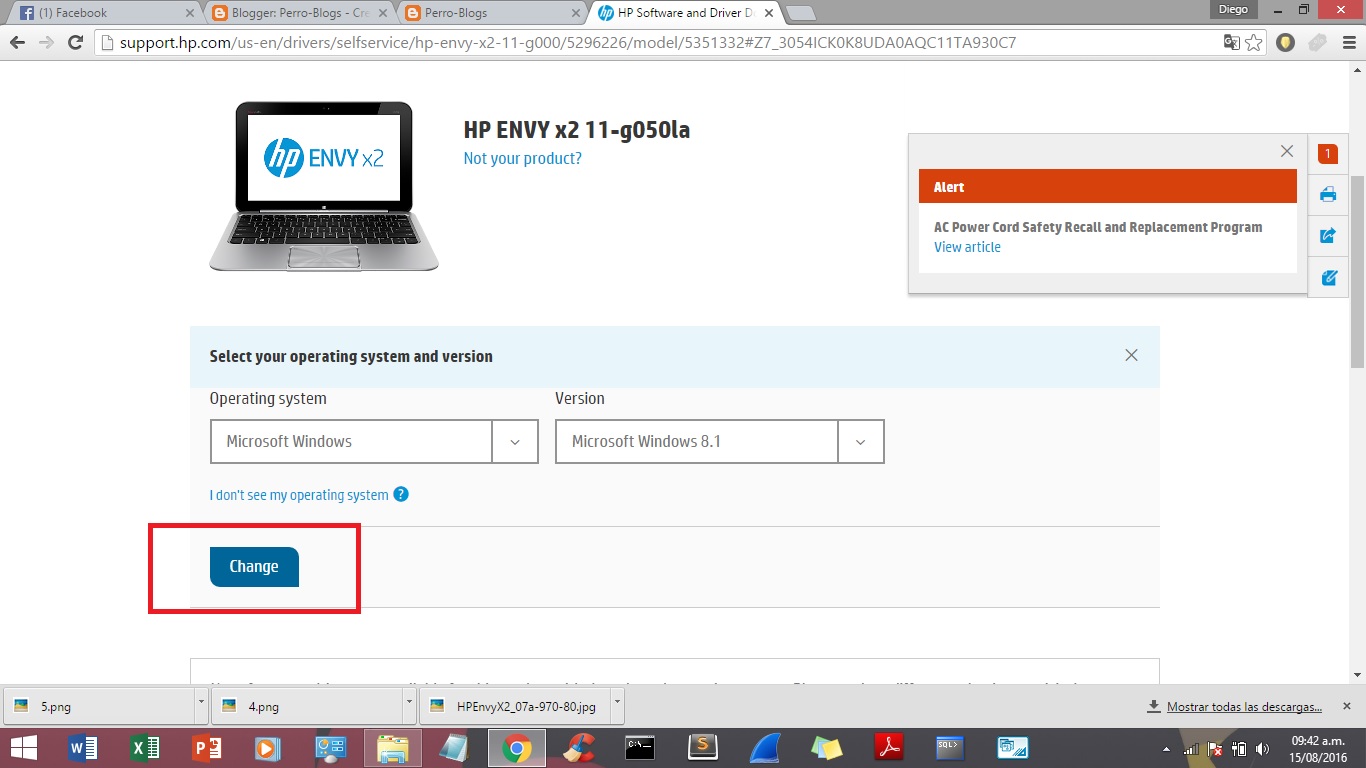The width and height of the screenshot is (1366, 768).
Task: Open File Explorer from the taskbar
Action: coord(393,748)
